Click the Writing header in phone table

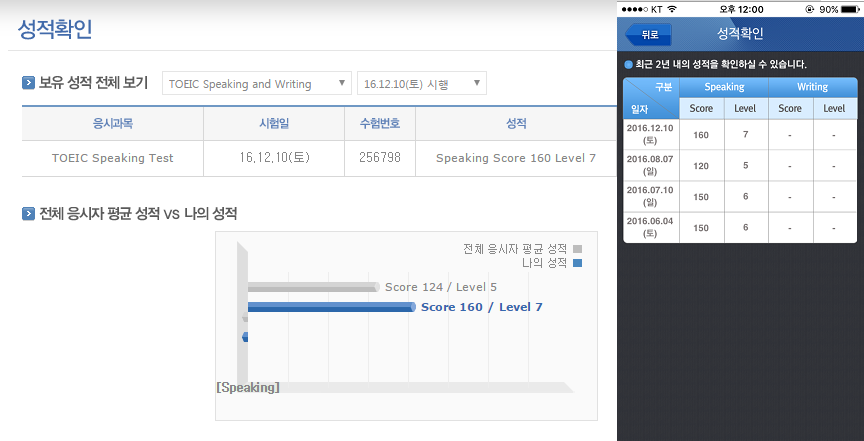coord(813,87)
